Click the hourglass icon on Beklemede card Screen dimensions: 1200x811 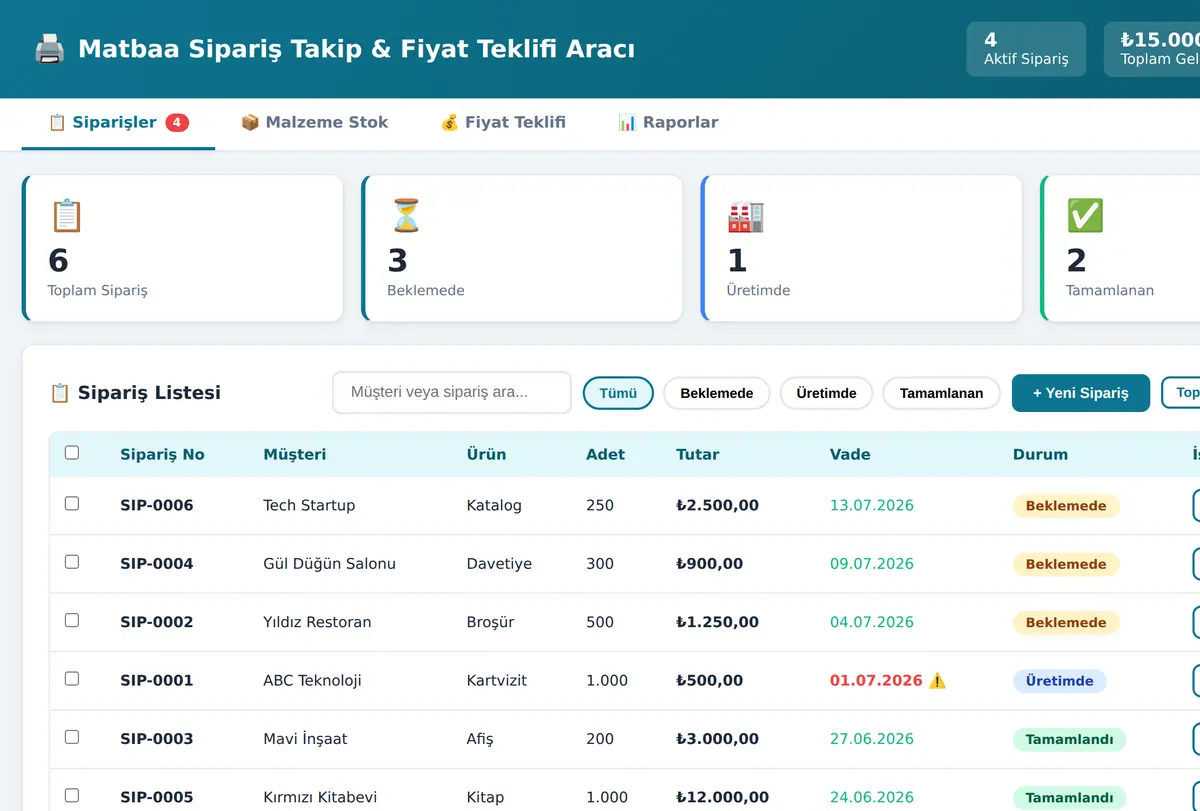(x=406, y=216)
